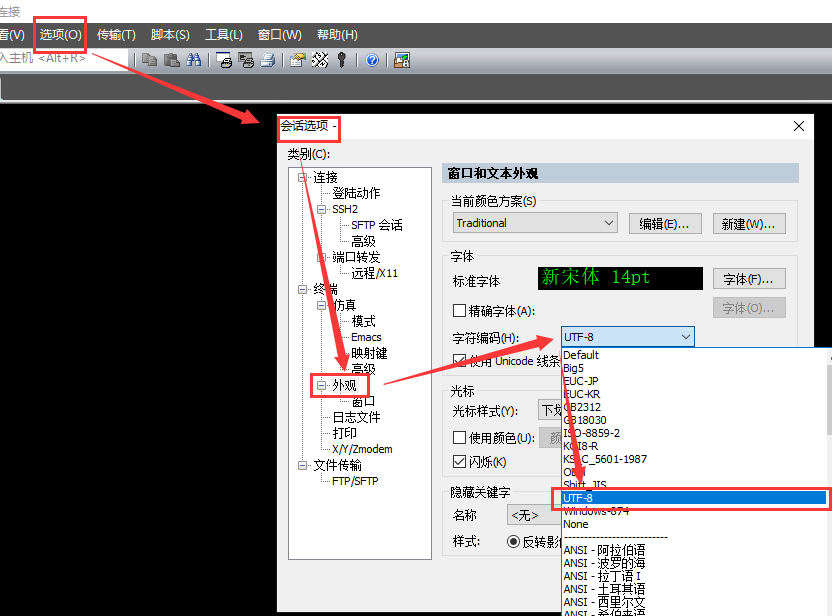Screen dimensions: 832x616
Task: Choose ANSI - 阿拉伯语 in the encoding list
Action: pos(604,550)
